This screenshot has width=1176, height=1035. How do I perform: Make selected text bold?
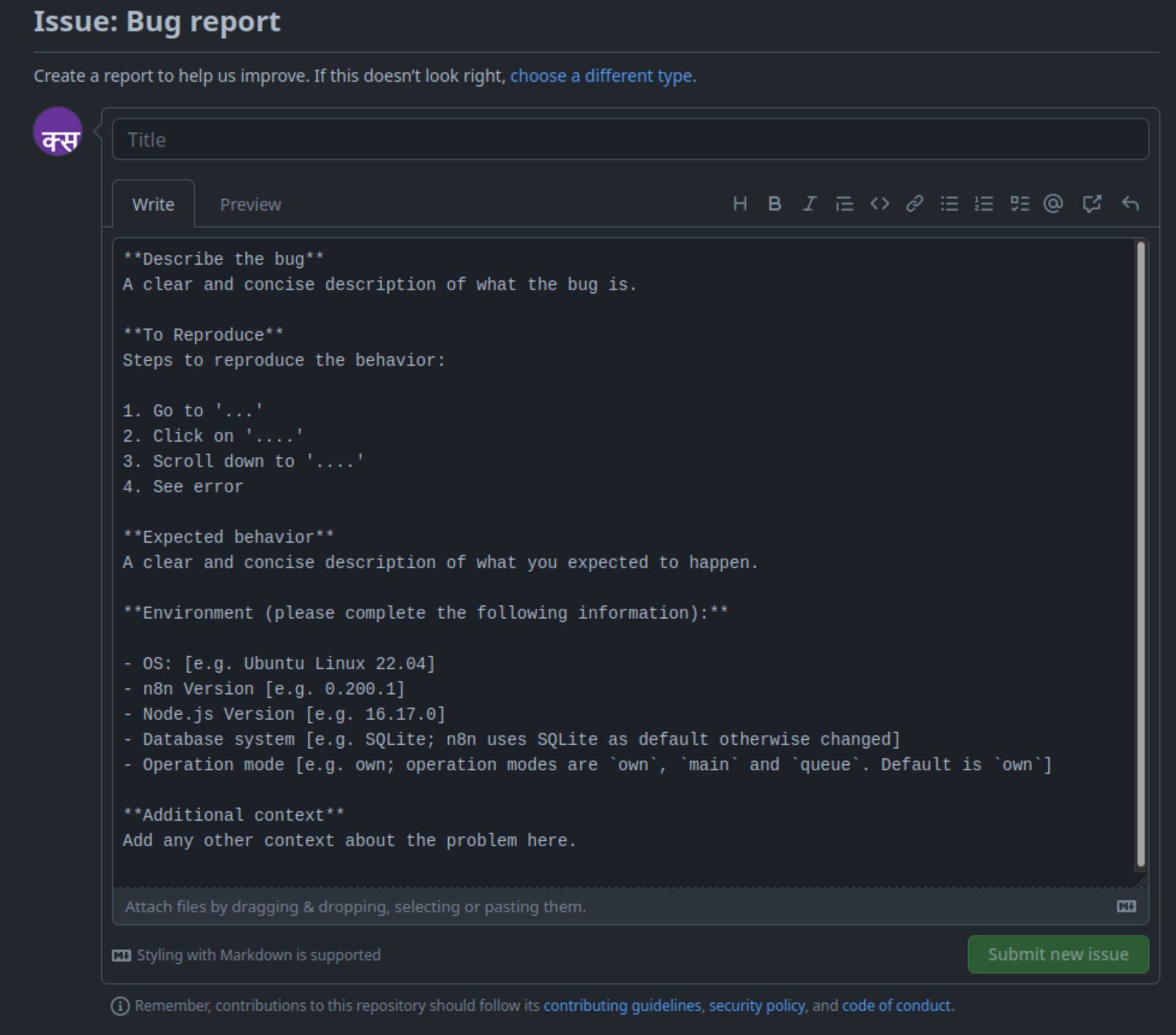[775, 203]
